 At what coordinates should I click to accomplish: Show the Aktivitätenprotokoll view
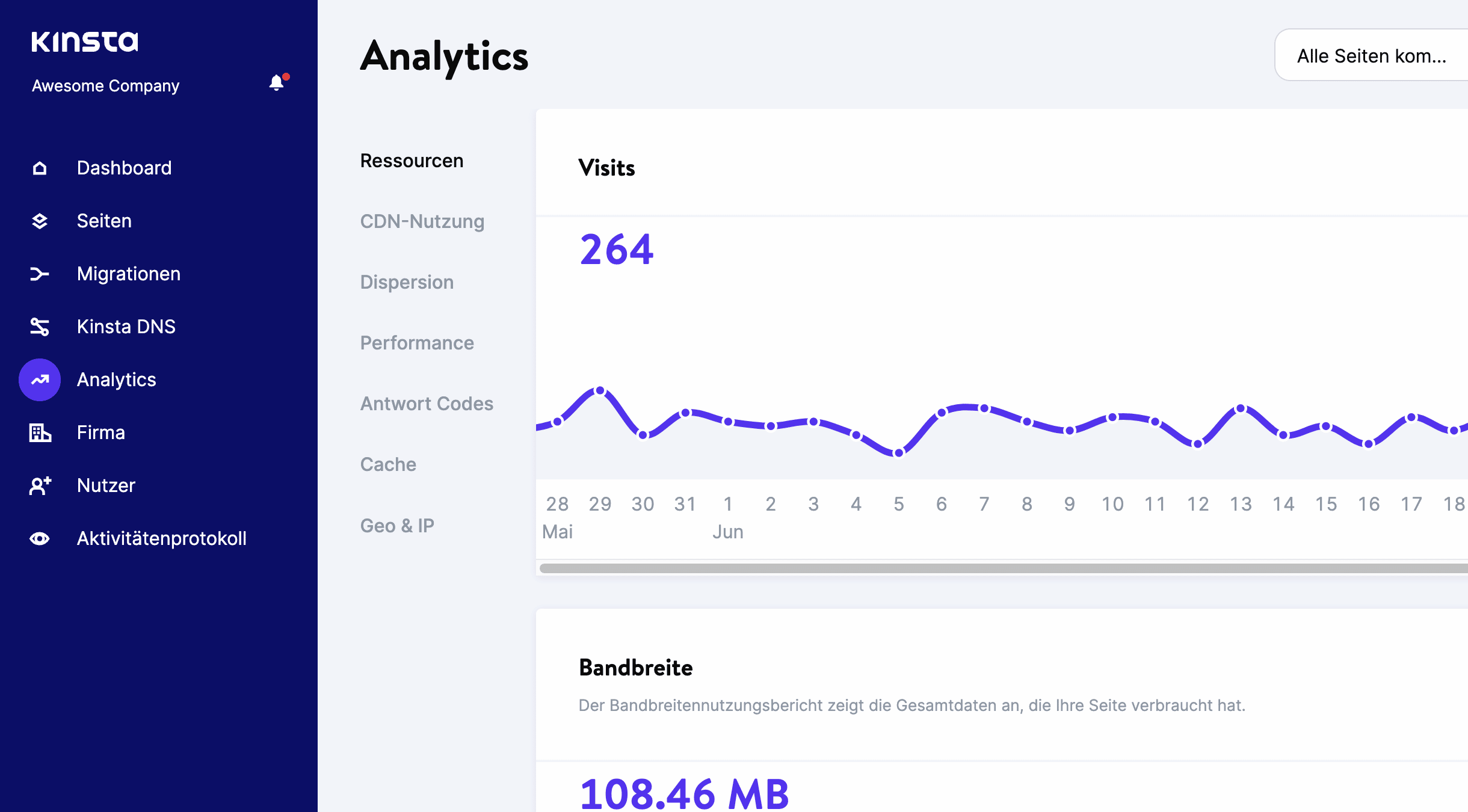[x=161, y=538]
